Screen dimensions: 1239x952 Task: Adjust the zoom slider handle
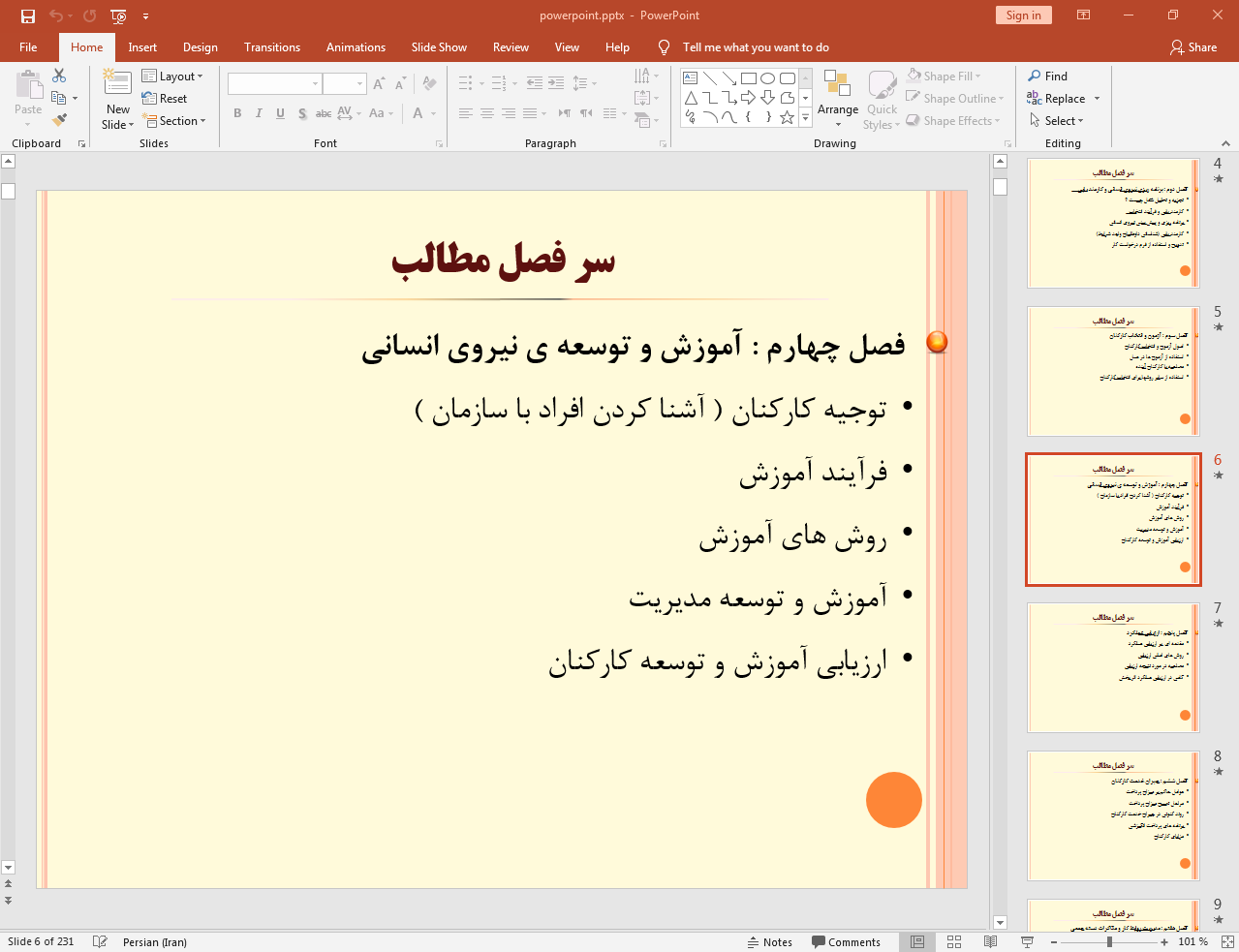pos(1109,941)
